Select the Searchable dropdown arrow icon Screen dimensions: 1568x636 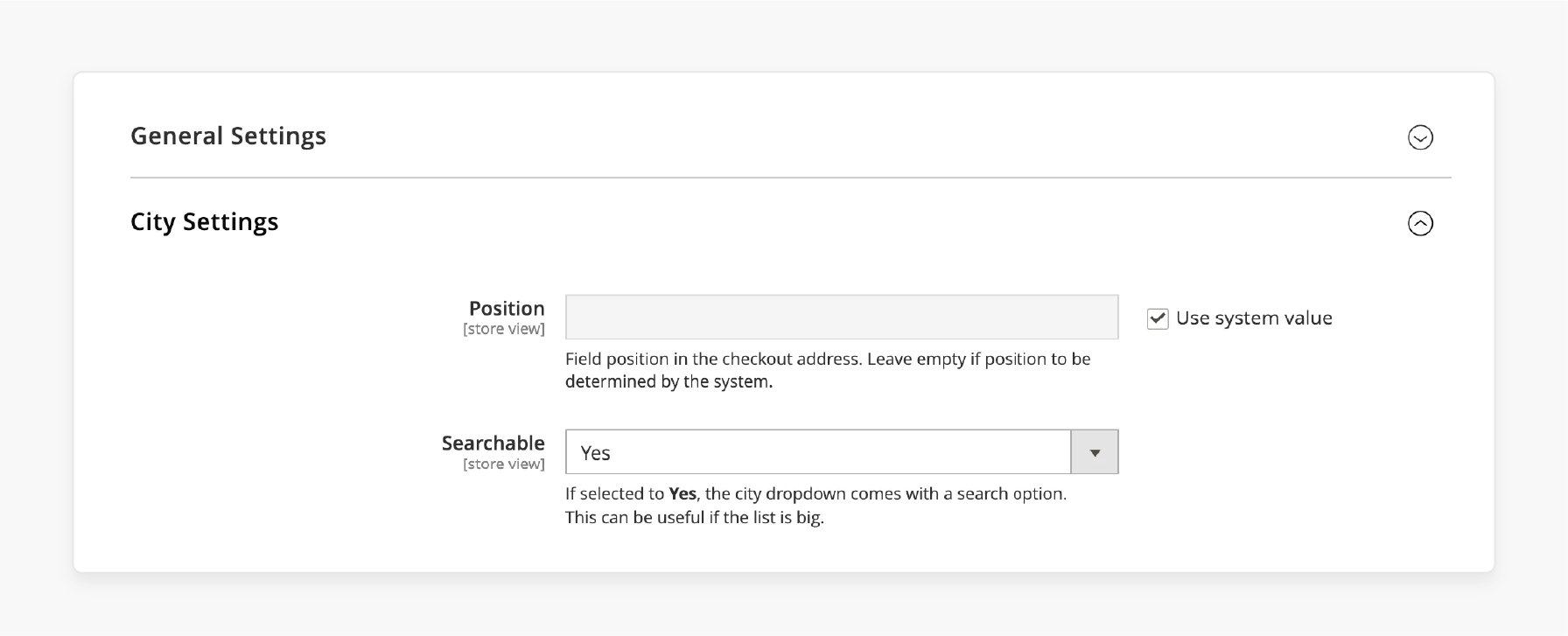1095,451
